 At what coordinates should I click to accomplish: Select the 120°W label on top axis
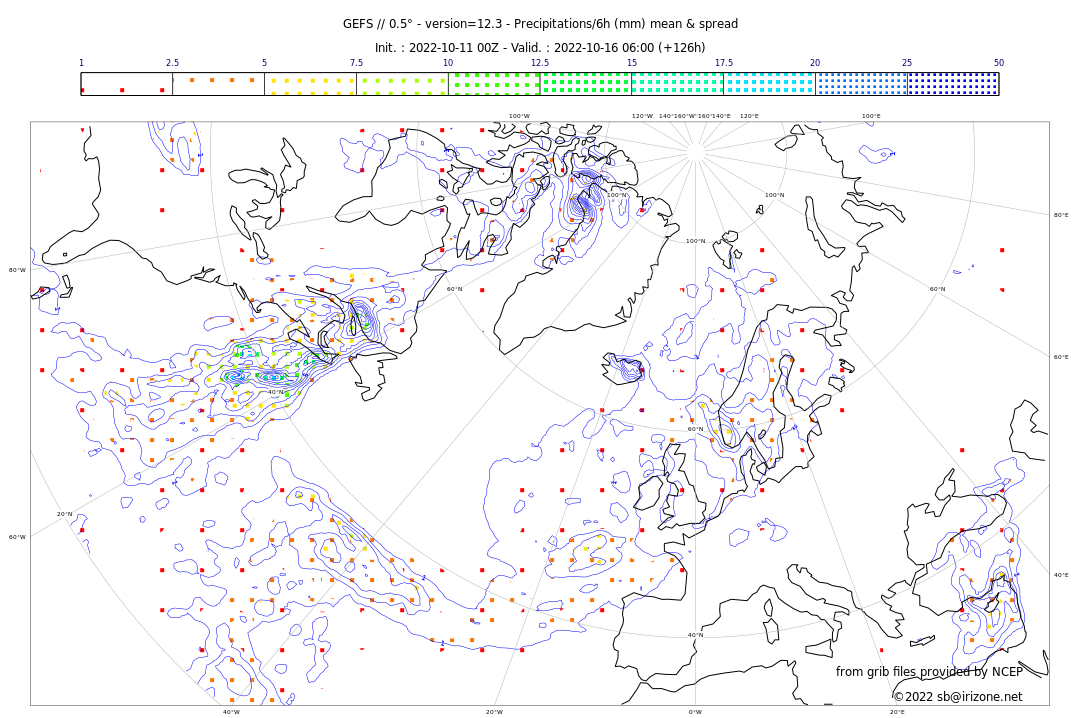(x=643, y=116)
